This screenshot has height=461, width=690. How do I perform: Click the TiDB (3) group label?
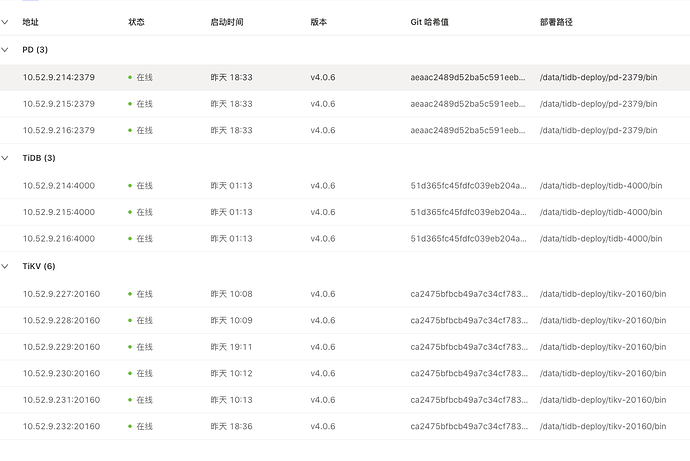pos(39,158)
